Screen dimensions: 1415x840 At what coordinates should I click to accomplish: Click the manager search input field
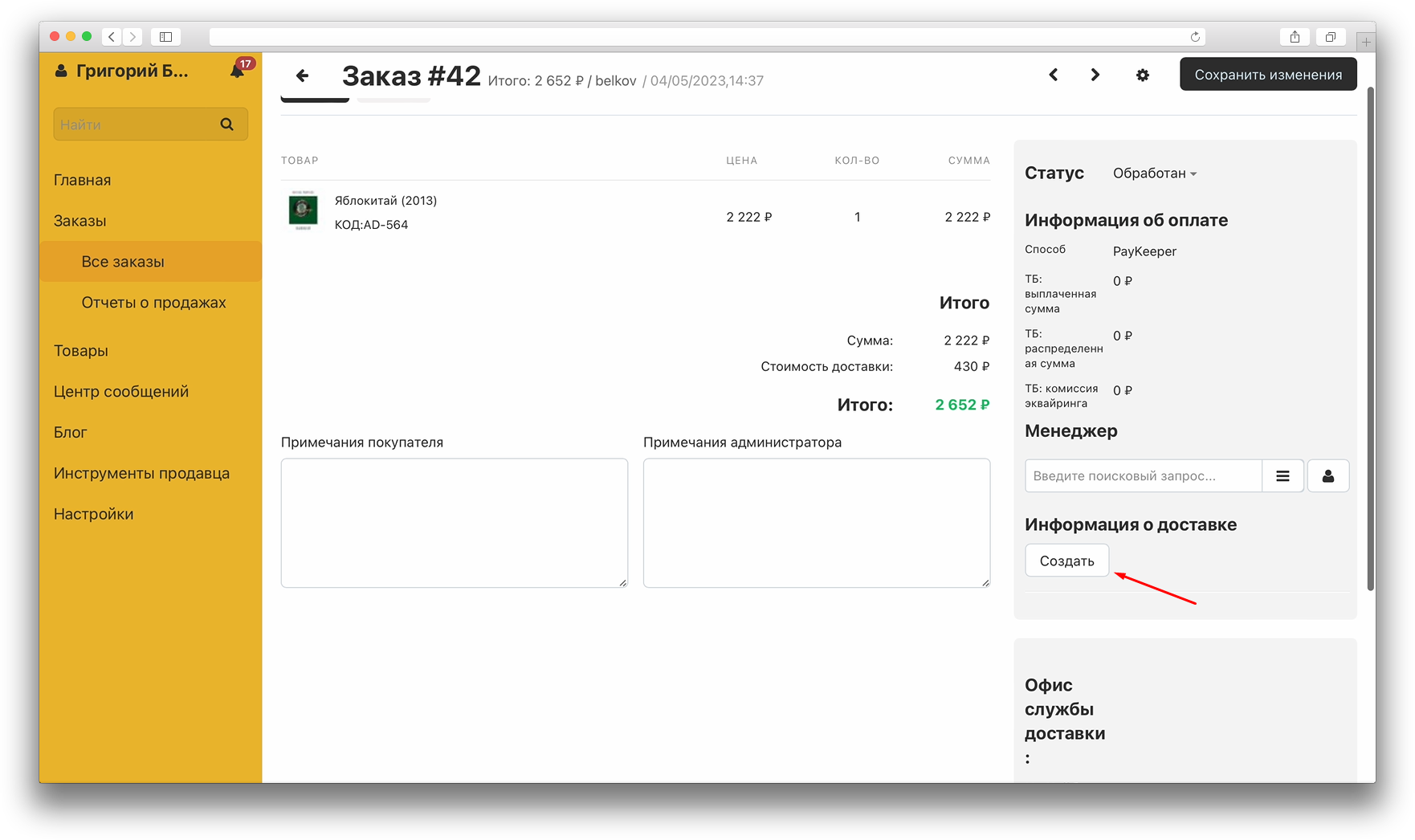(x=1143, y=476)
